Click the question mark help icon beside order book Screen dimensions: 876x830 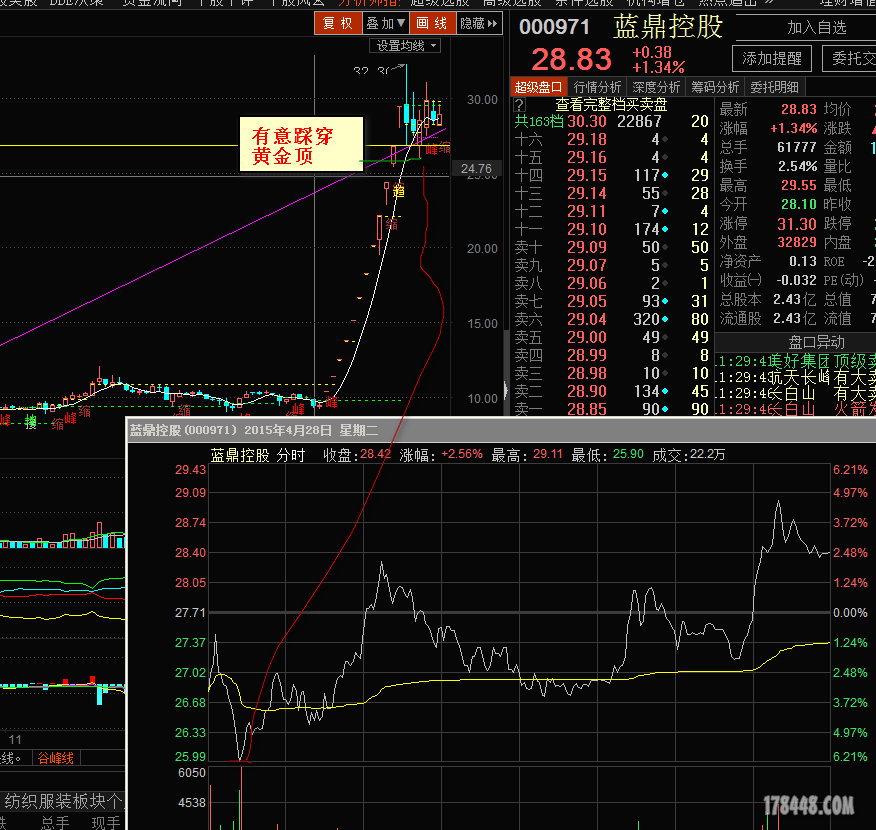point(519,104)
